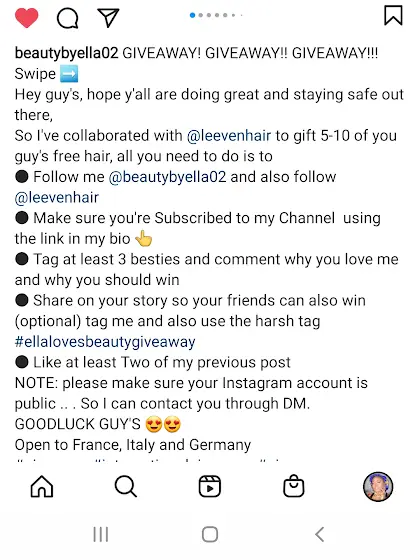This screenshot has width=420, height=560.
Task: Tap the Android home button
Action: click(x=210, y=534)
